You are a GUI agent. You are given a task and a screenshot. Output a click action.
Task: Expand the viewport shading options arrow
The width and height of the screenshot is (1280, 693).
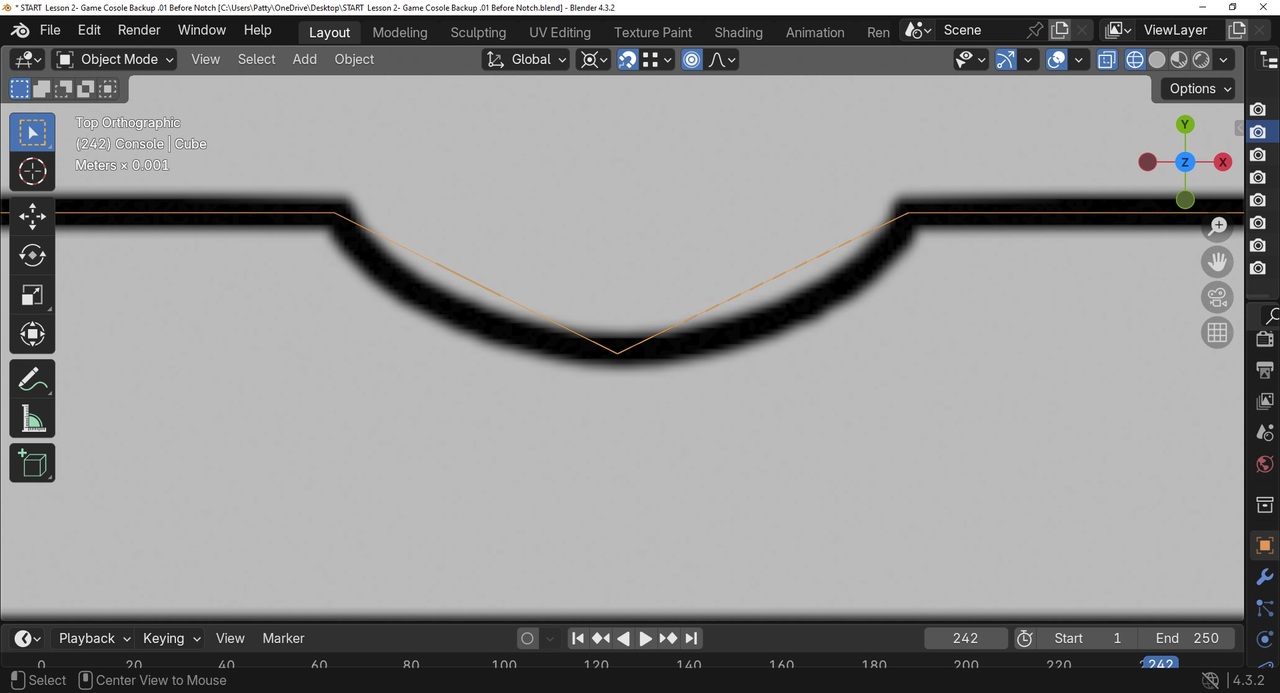1224,59
